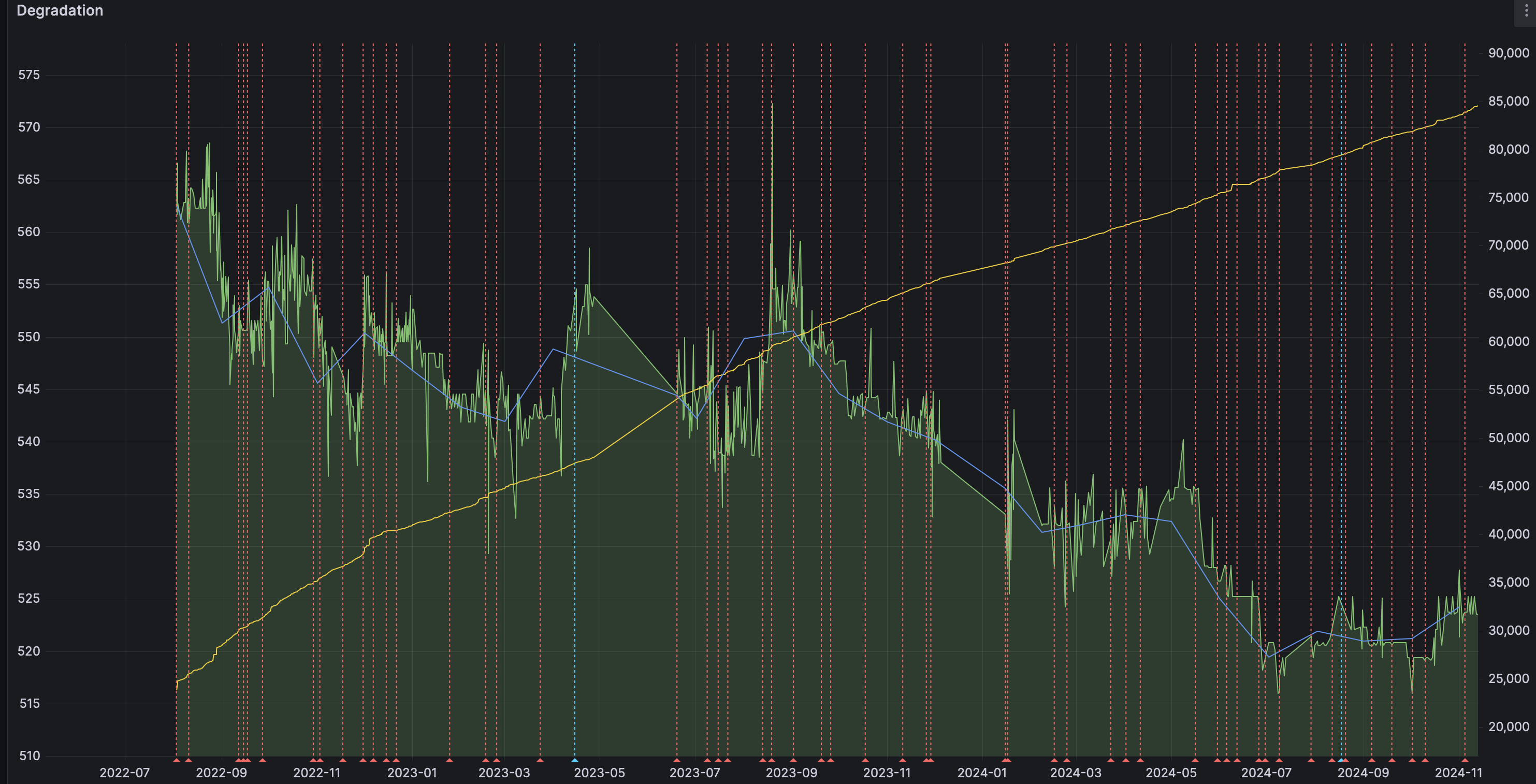Click the 2023-09 x-axis label

point(791,773)
